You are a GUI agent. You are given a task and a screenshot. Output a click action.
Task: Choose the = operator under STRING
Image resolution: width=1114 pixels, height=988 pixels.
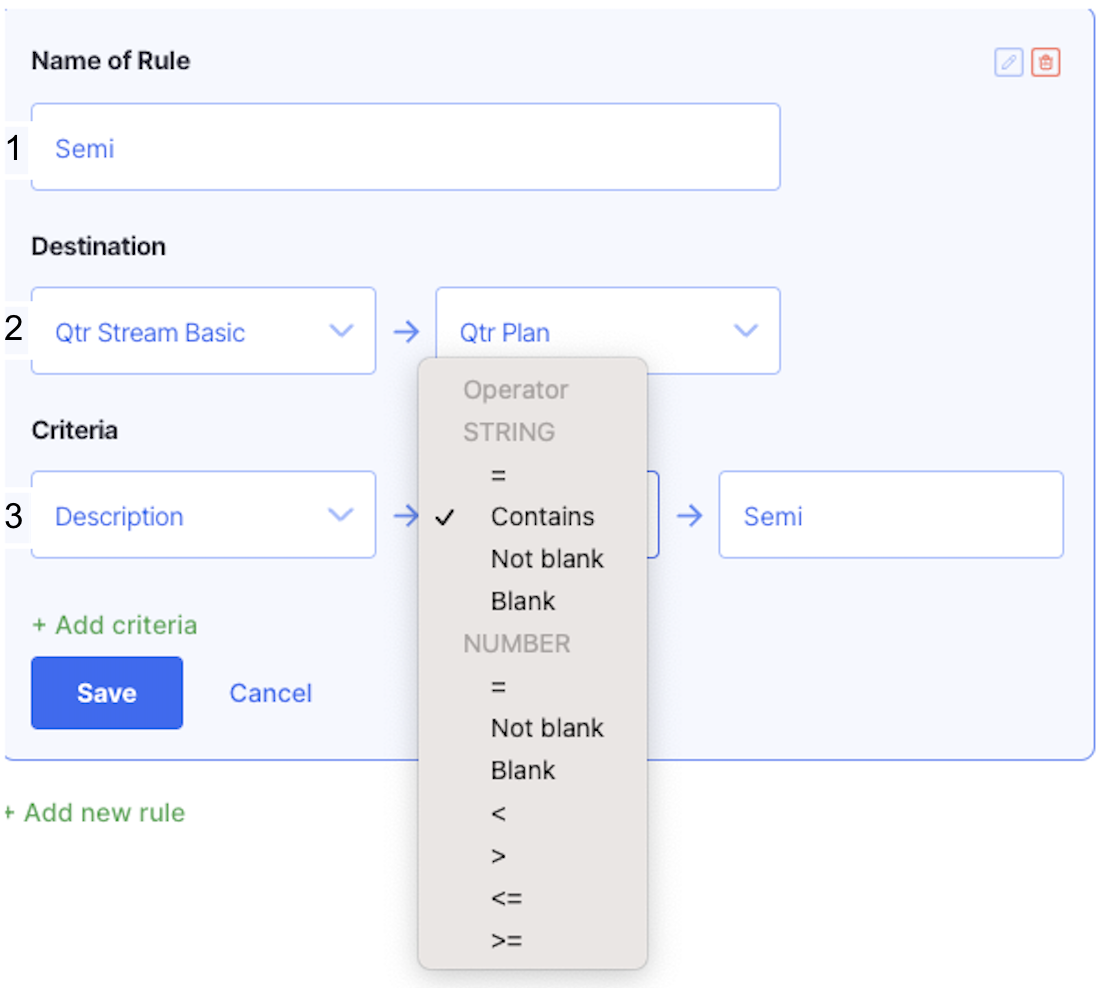tap(498, 475)
